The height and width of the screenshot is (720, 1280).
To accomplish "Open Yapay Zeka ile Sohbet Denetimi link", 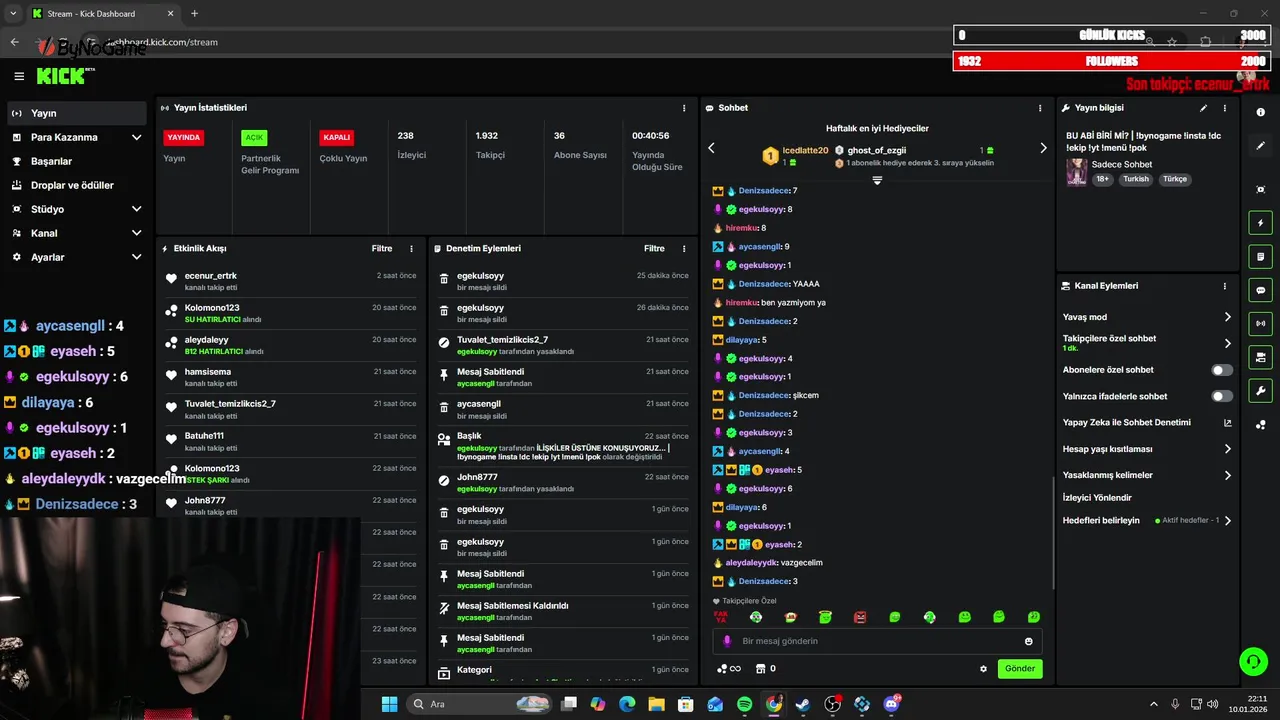I will coord(1147,422).
